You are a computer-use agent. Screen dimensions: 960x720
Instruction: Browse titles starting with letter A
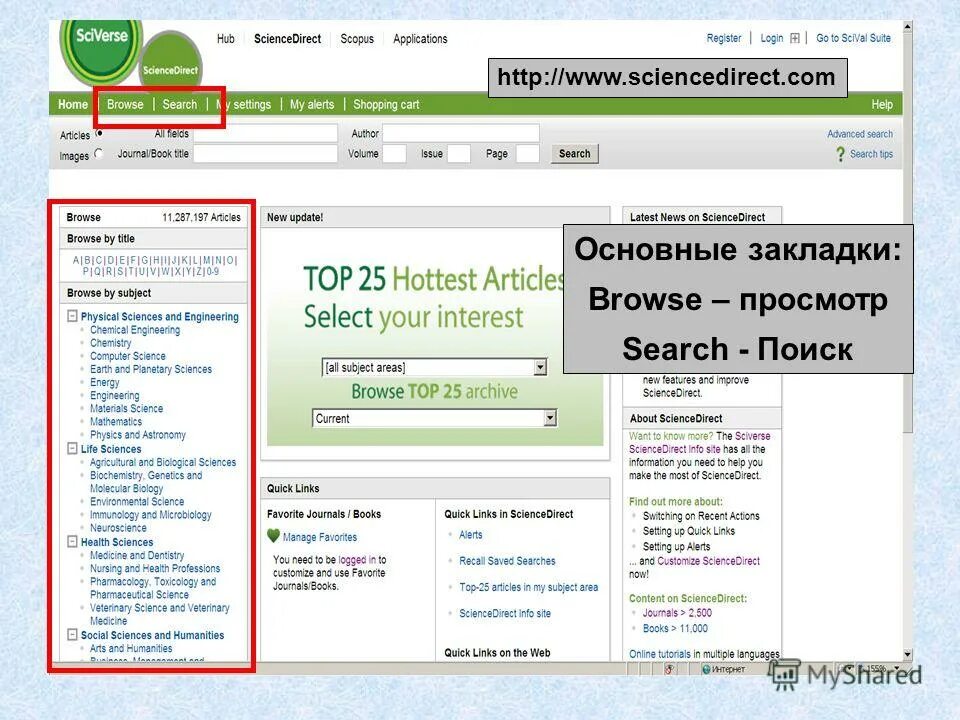click(x=76, y=260)
